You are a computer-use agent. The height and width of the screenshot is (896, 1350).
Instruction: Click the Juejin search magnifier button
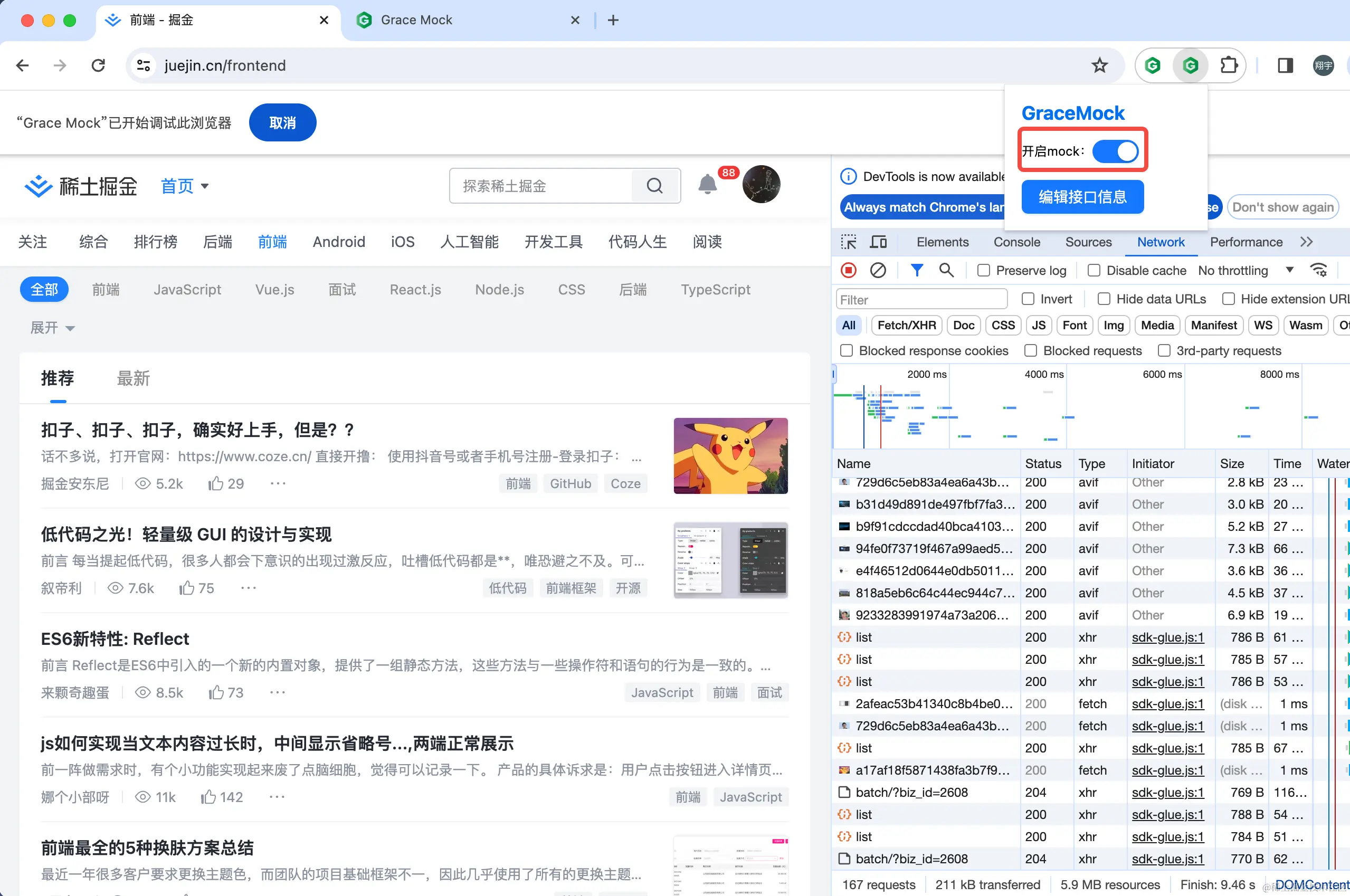point(655,186)
